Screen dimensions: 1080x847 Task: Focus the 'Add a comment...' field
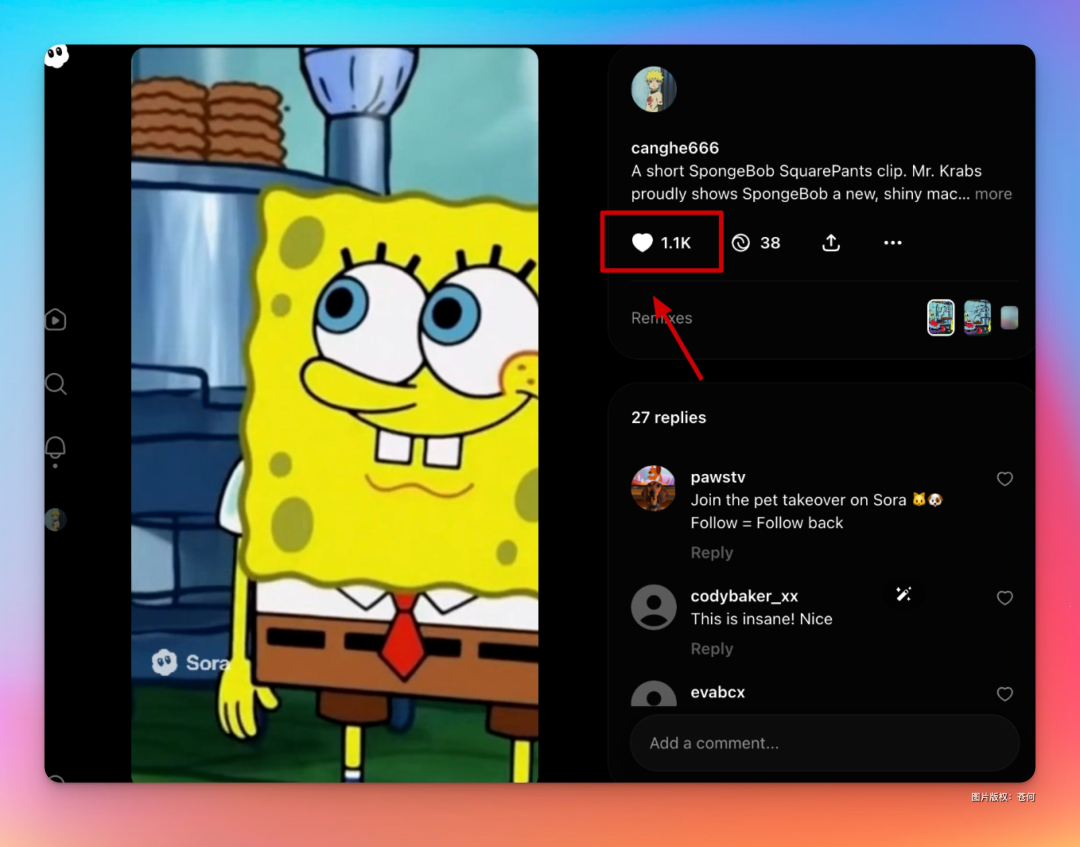tap(824, 743)
